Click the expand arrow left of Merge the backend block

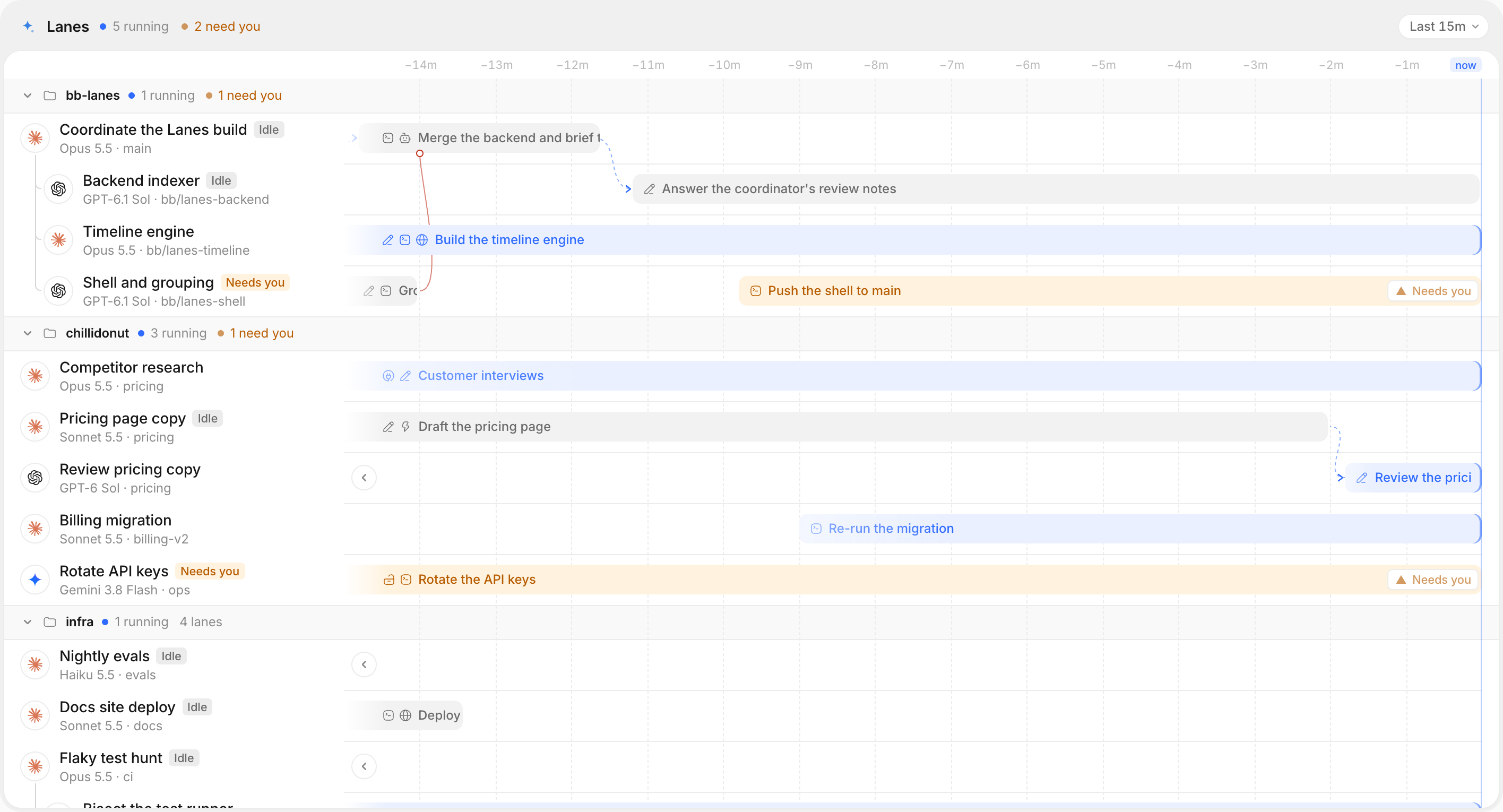[x=353, y=138]
